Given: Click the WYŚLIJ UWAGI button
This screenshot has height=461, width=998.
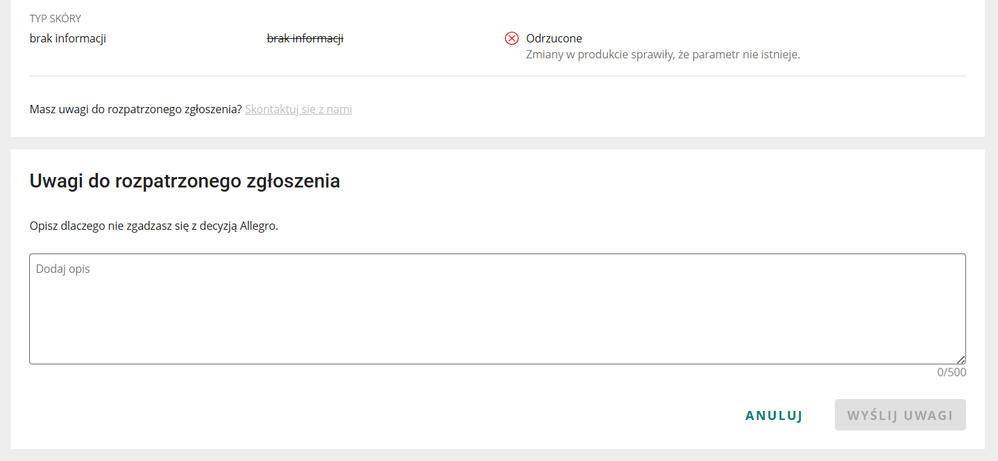Looking at the screenshot, I should point(900,415).
